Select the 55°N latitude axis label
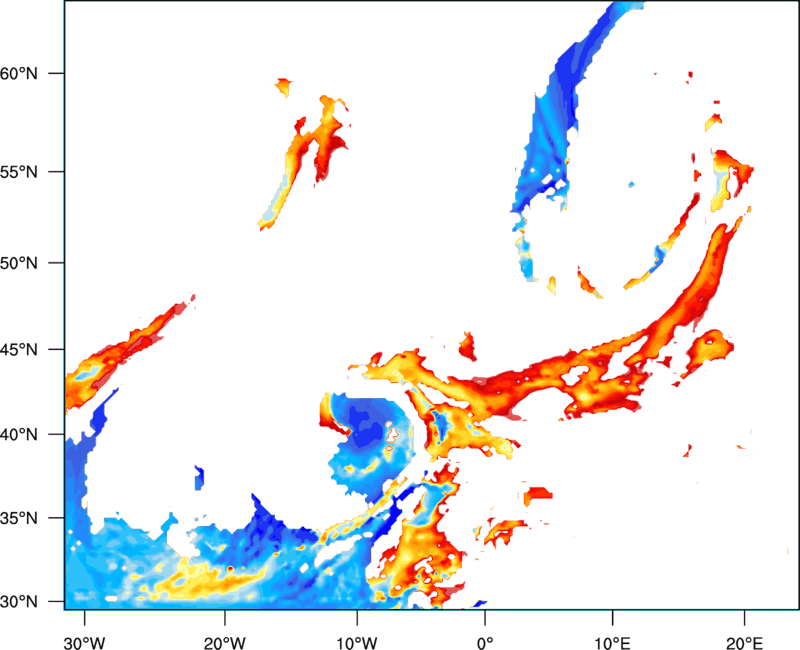 pos(19,172)
